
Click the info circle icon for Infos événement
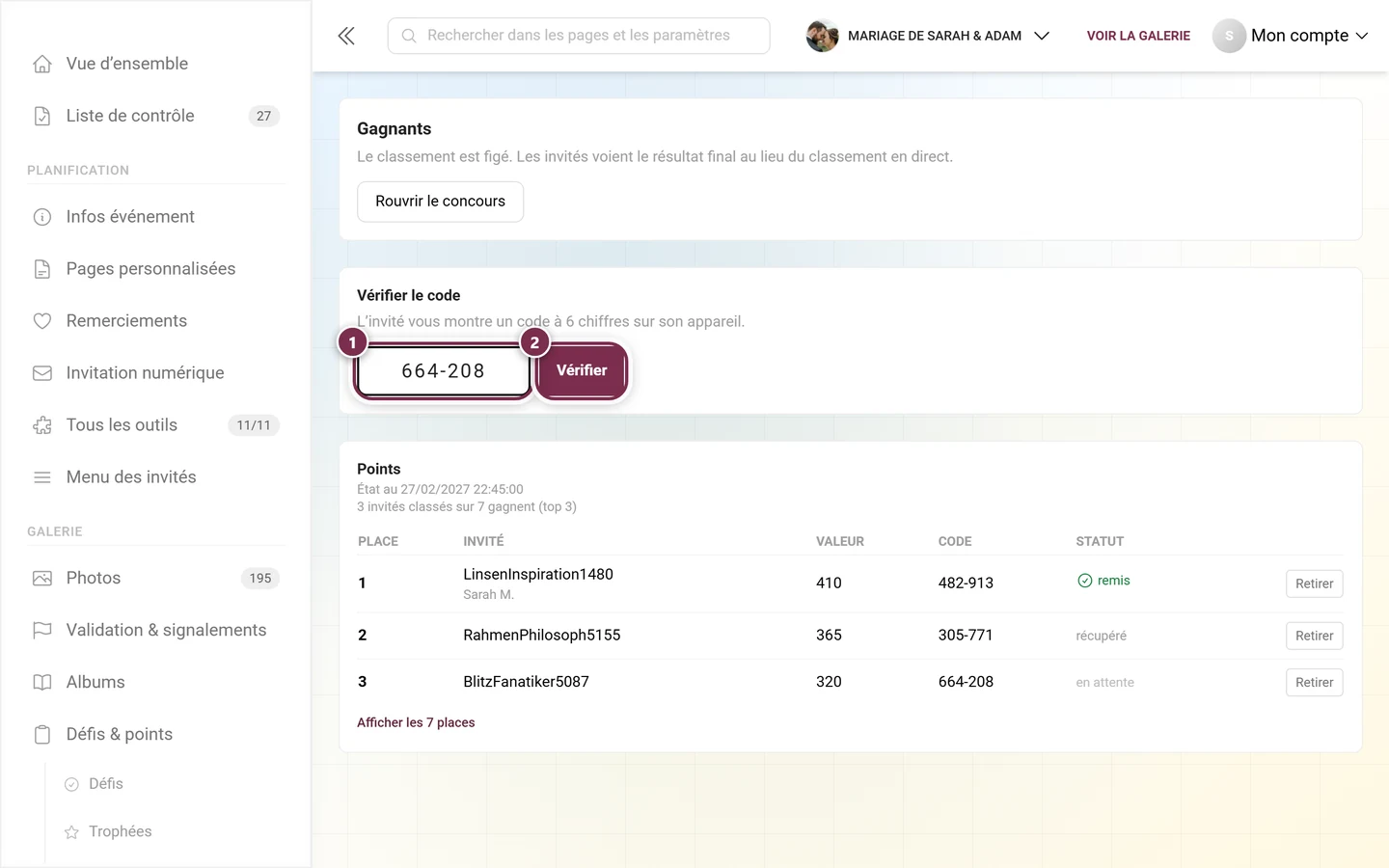(42, 217)
